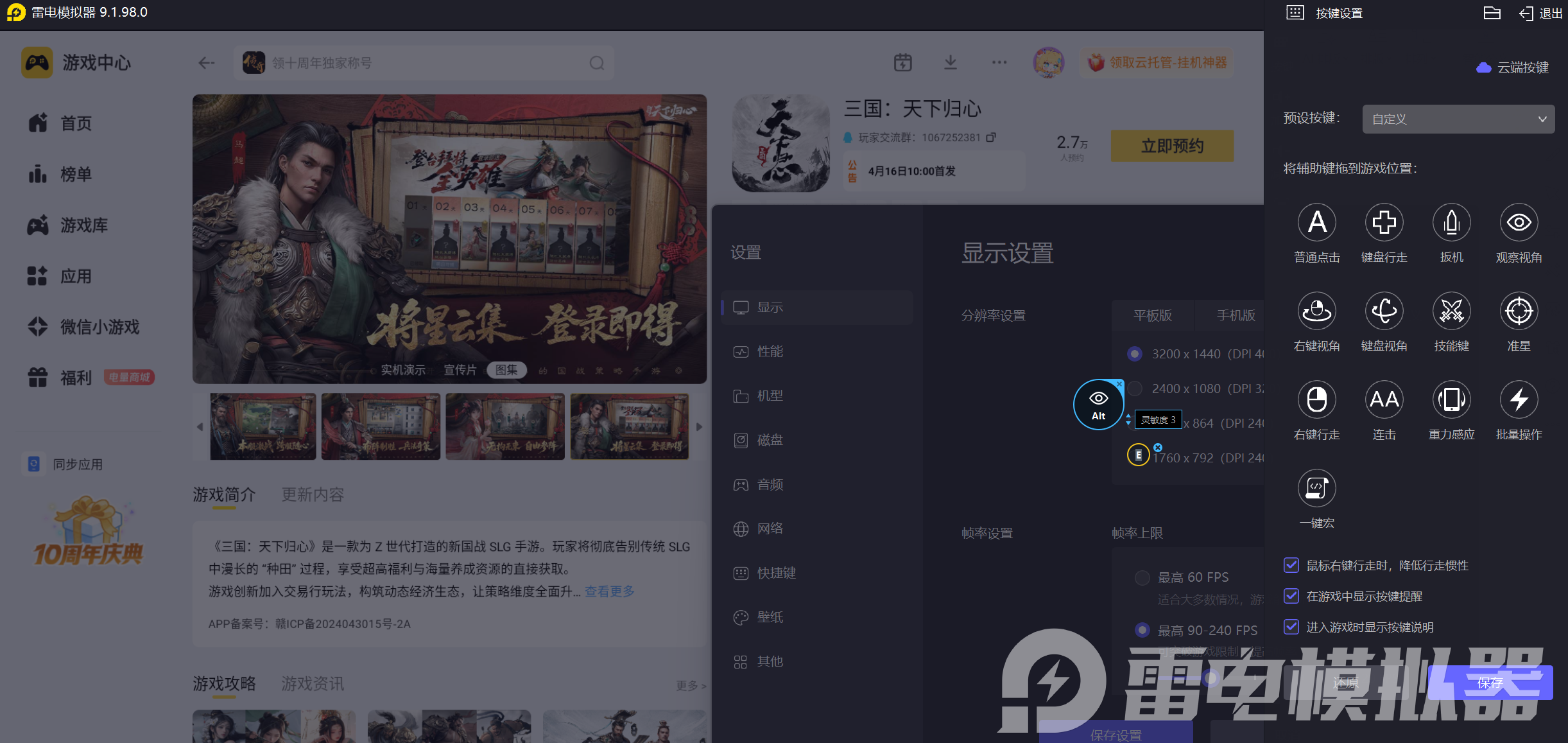
Task: Pick the 键盘行走 D-pad key icon
Action: click(x=1384, y=223)
